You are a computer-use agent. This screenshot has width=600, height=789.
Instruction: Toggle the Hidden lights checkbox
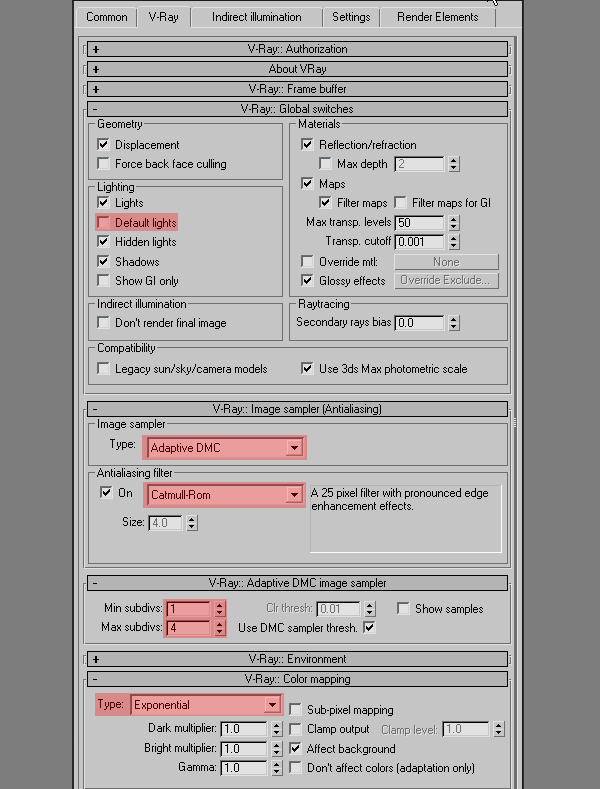104,242
